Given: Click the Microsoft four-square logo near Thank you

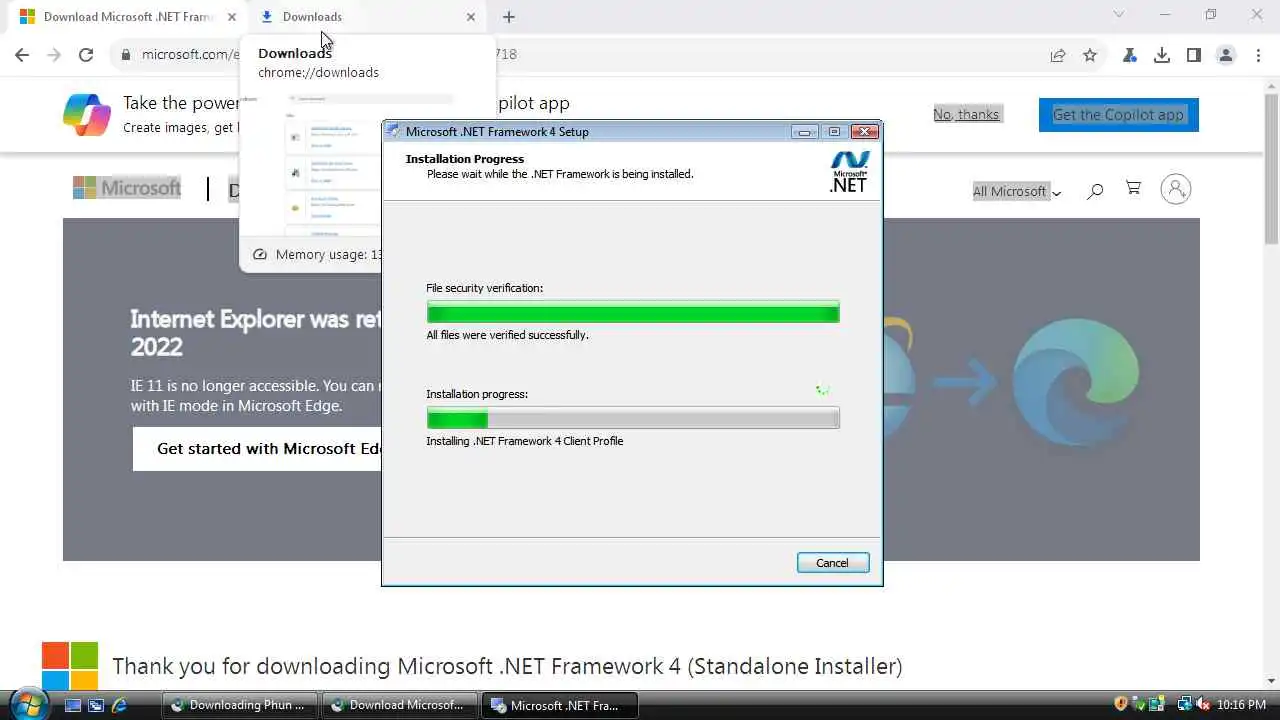Looking at the screenshot, I should pos(70,666).
